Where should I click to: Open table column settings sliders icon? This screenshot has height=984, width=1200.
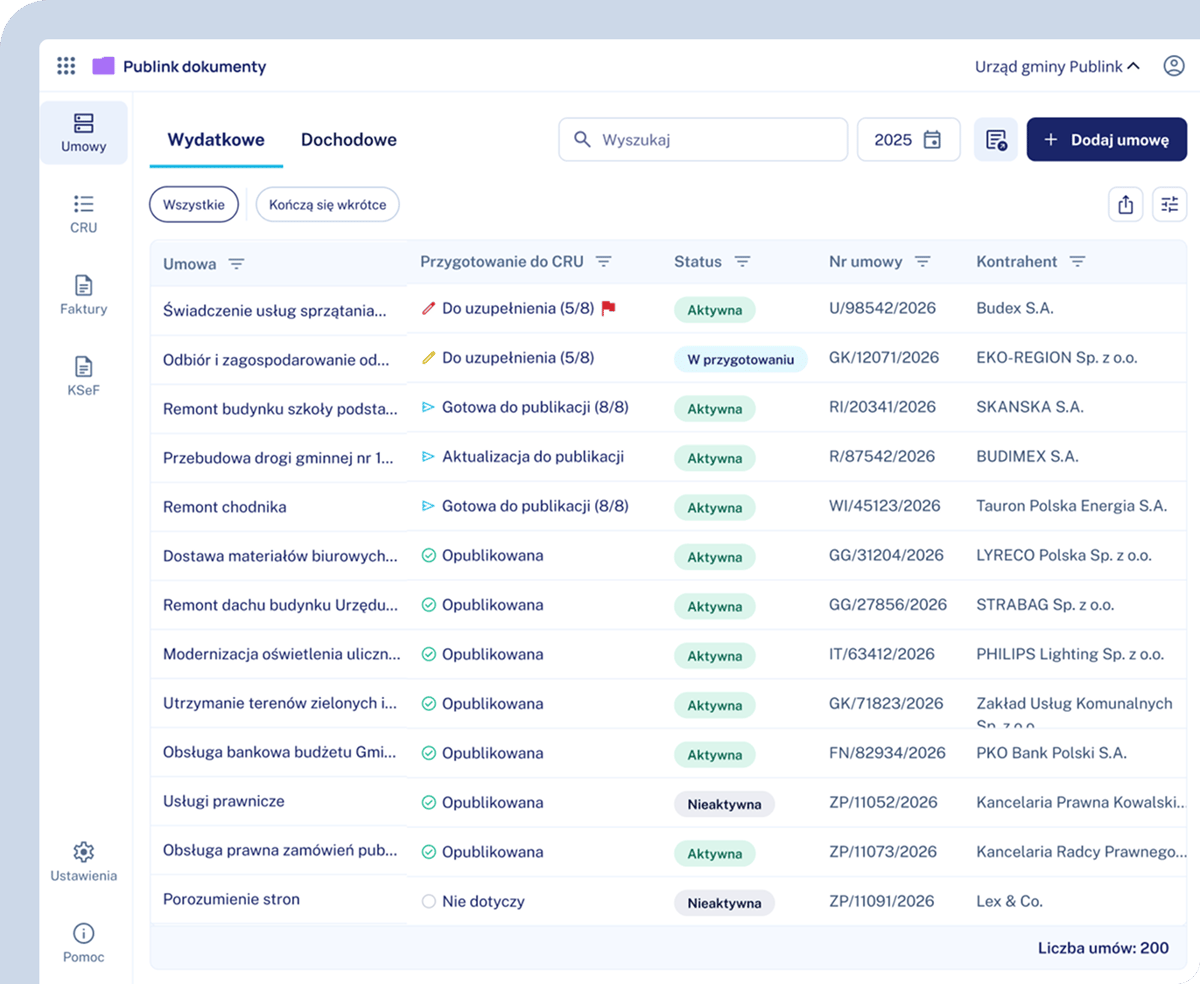point(1170,205)
